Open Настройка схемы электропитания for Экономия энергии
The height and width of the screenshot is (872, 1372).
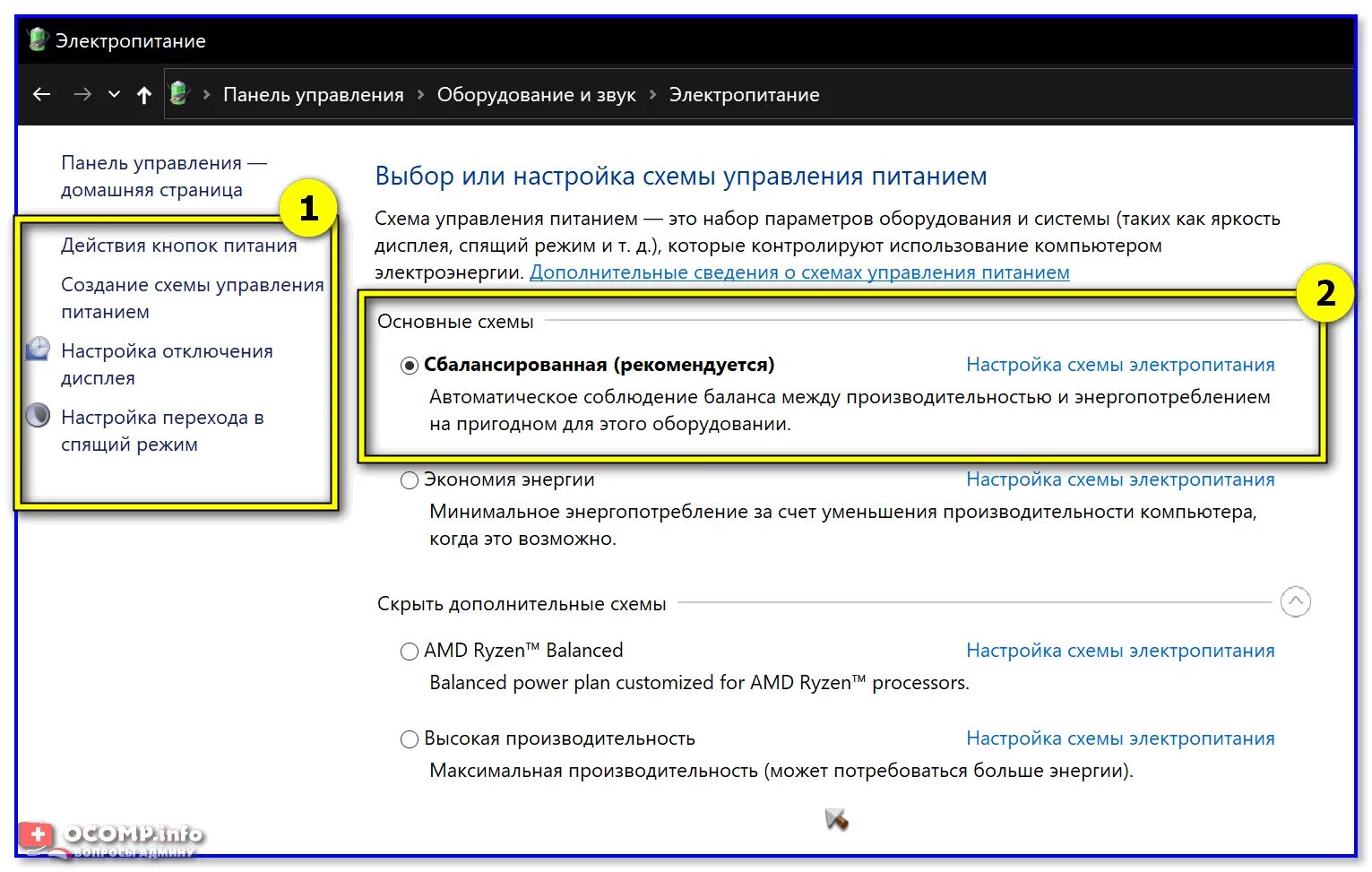coord(1120,479)
